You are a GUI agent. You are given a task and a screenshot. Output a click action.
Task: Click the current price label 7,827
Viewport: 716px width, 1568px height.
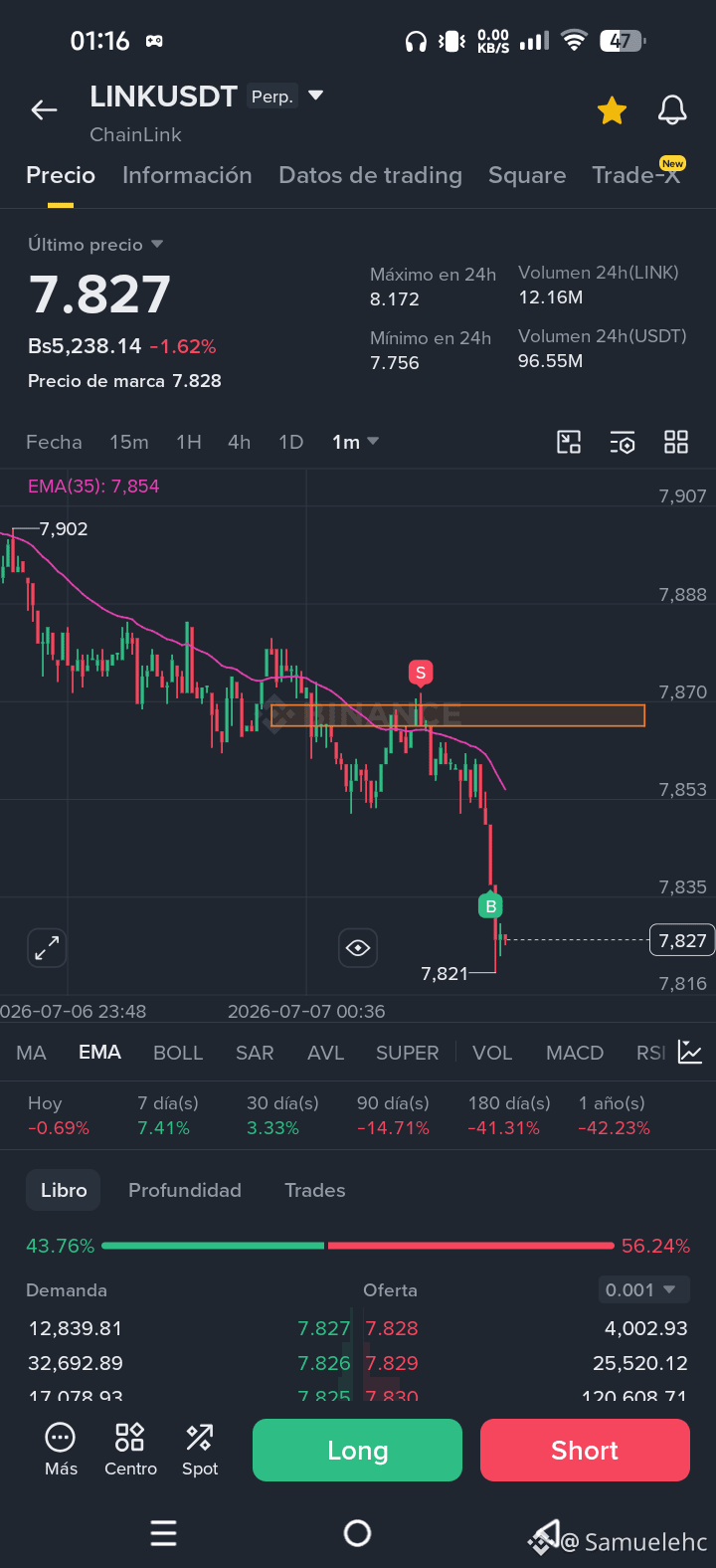point(682,940)
